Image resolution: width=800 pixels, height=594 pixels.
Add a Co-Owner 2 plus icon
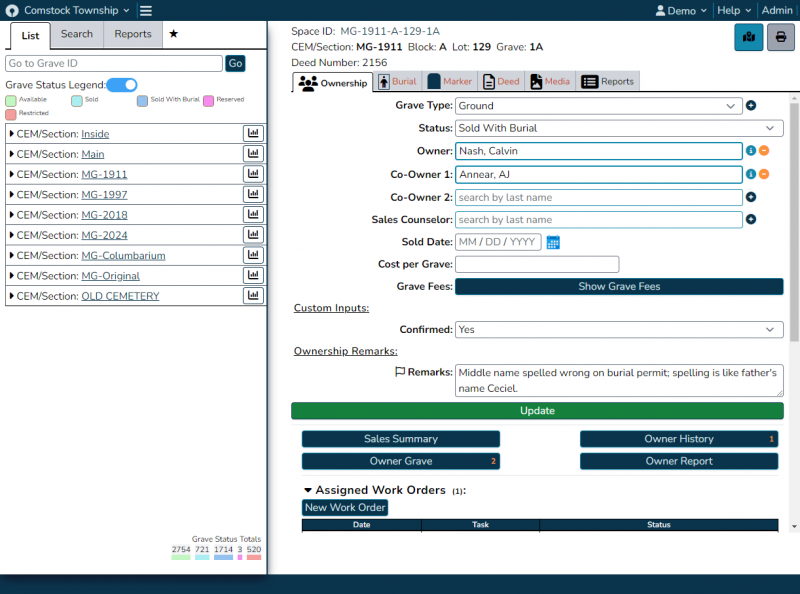(751, 197)
